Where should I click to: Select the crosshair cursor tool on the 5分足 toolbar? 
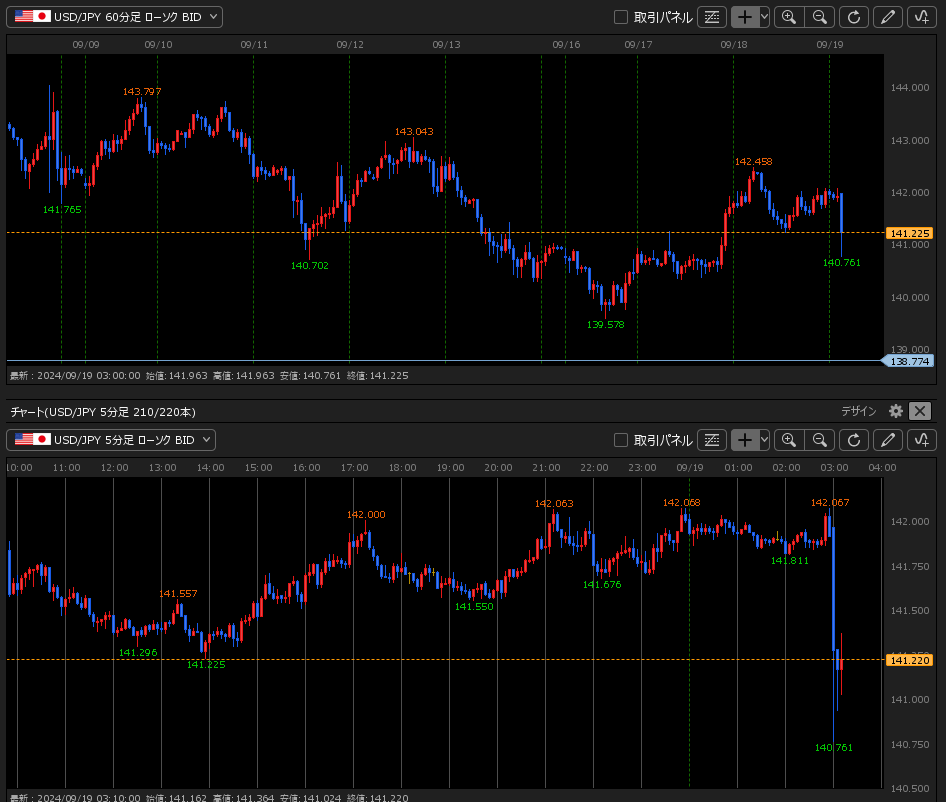[x=745, y=440]
